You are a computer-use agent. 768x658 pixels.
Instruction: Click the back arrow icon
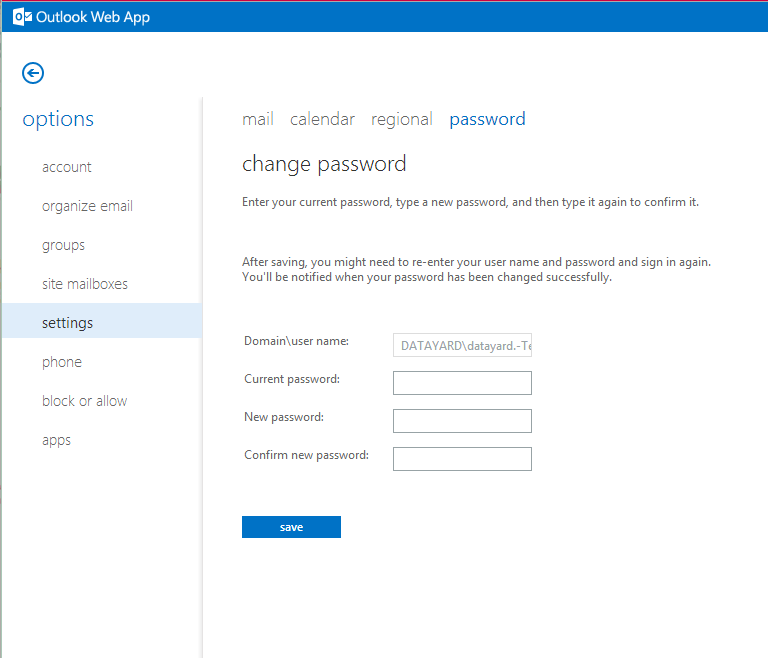click(x=33, y=73)
